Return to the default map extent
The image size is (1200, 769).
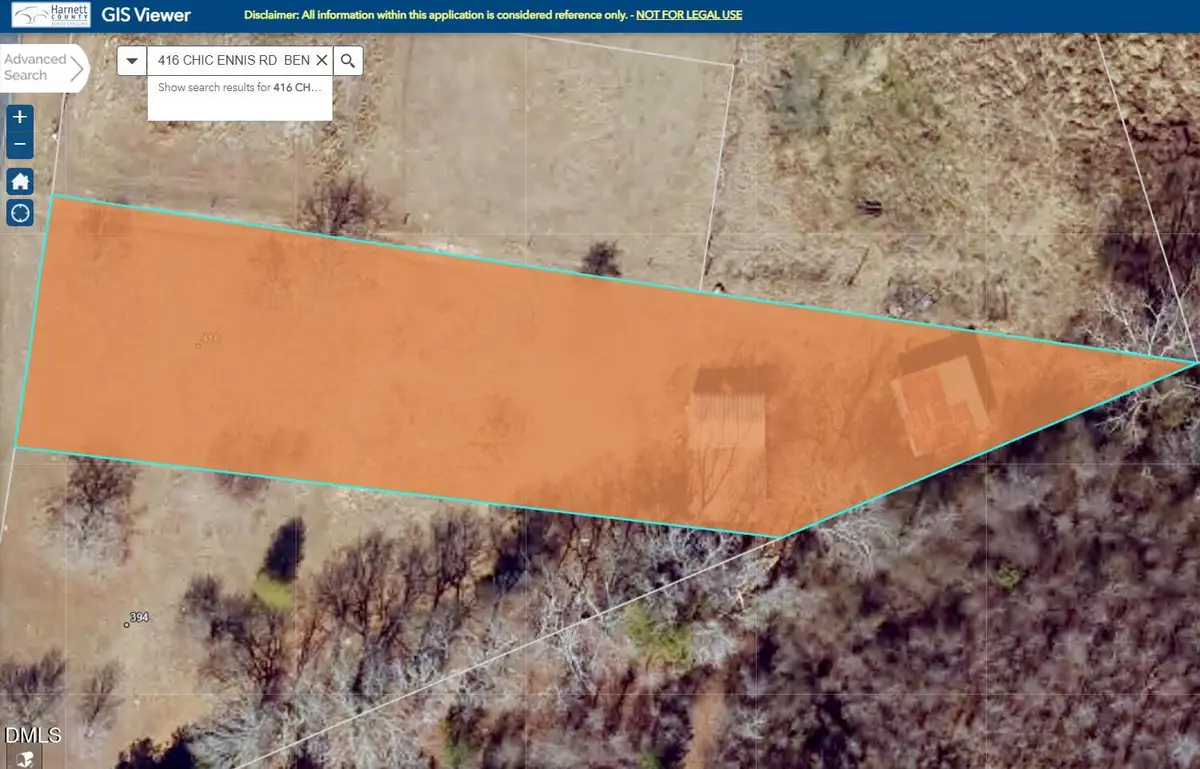(x=20, y=181)
